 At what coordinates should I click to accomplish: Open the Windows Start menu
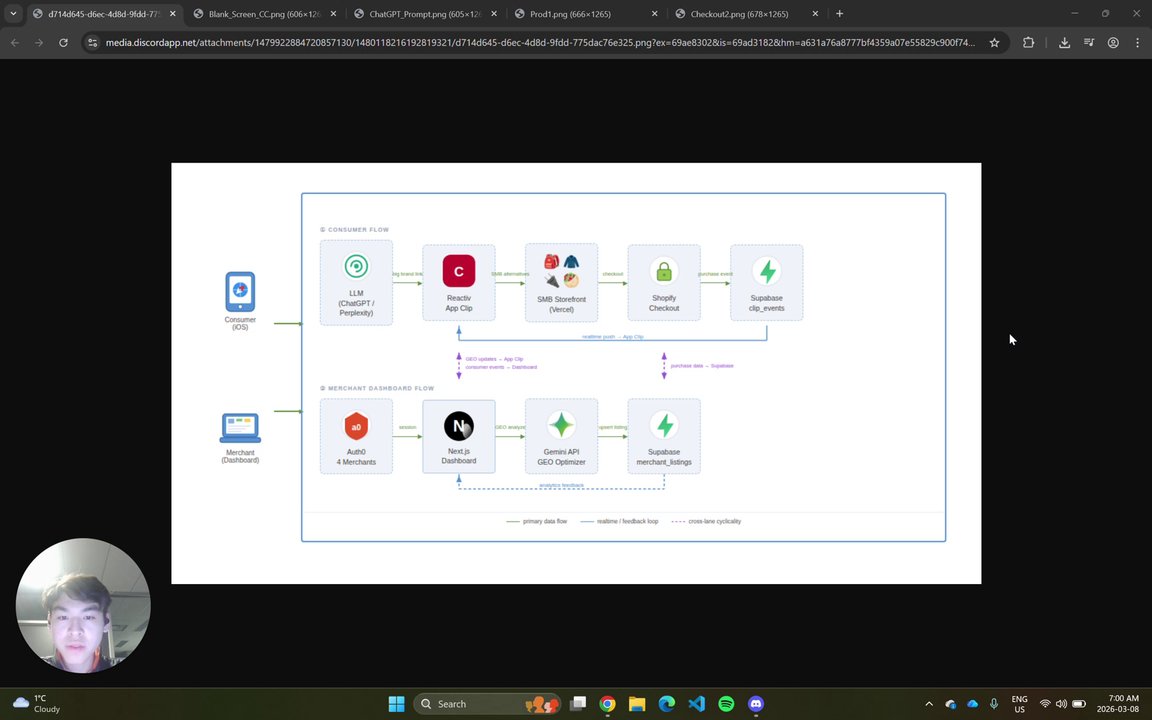[396, 704]
